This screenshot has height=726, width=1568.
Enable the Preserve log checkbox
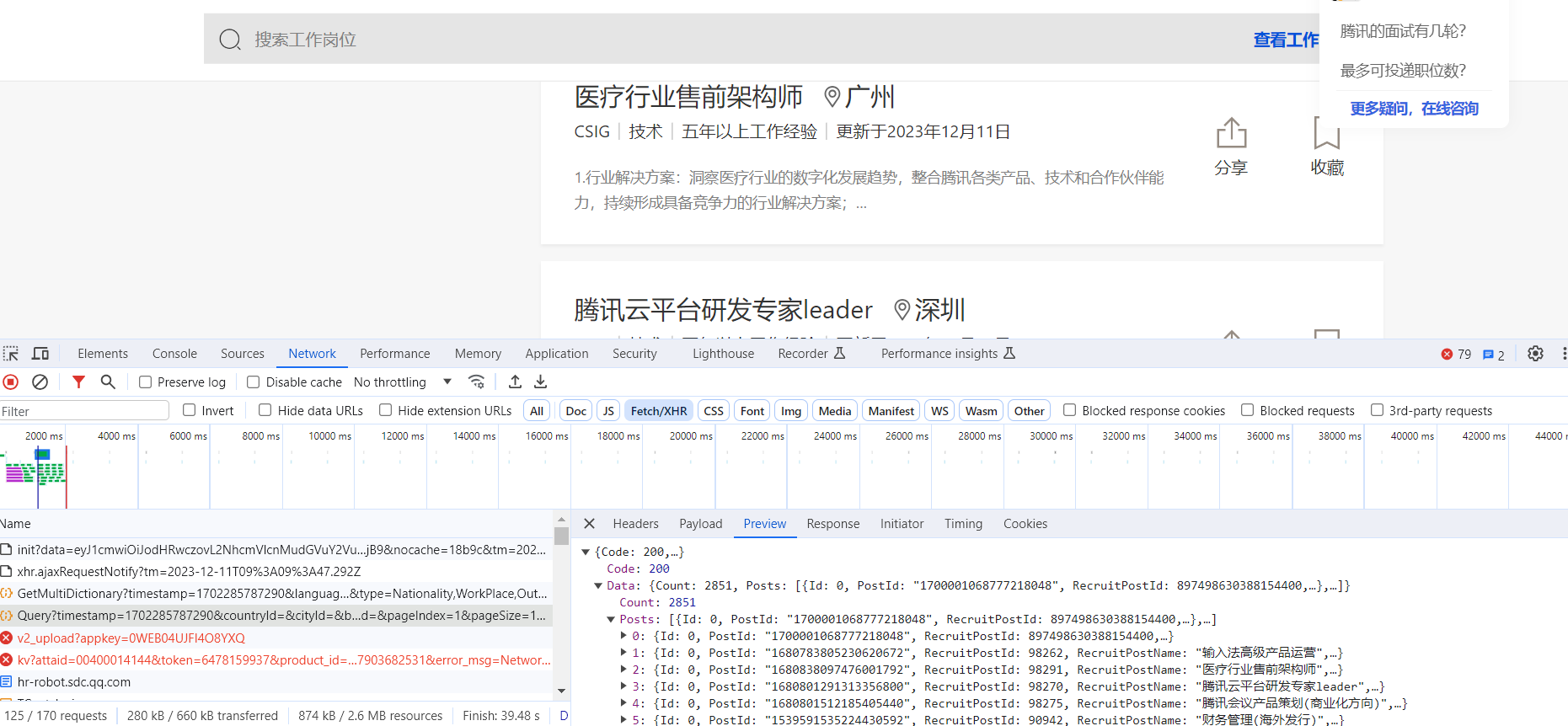point(145,382)
